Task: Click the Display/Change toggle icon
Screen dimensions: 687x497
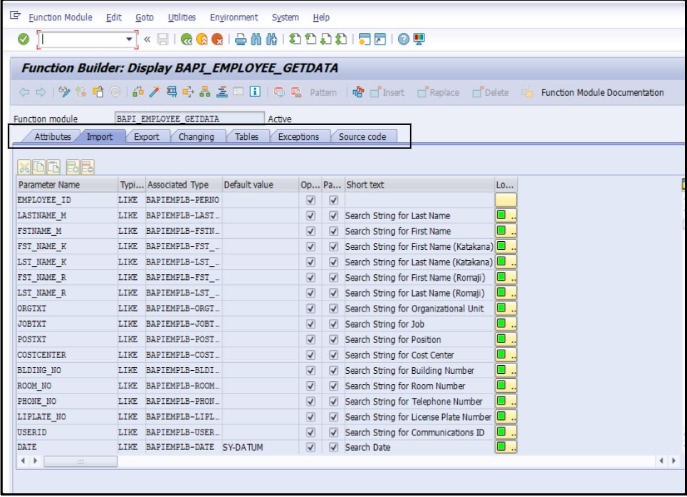Action: [x=64, y=92]
